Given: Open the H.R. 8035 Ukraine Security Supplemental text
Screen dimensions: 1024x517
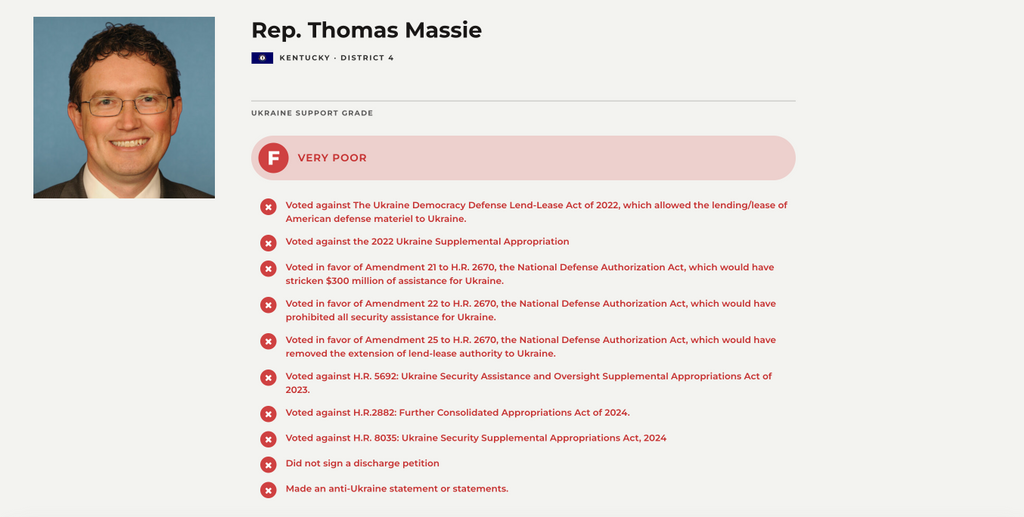Looking at the screenshot, I should pyautogui.click(x=476, y=438).
